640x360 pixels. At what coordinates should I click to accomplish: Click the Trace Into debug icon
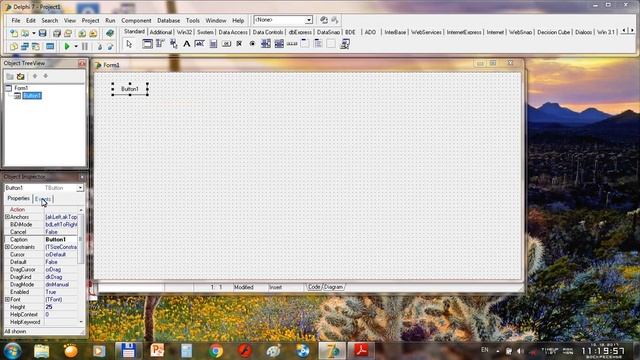click(x=99, y=46)
